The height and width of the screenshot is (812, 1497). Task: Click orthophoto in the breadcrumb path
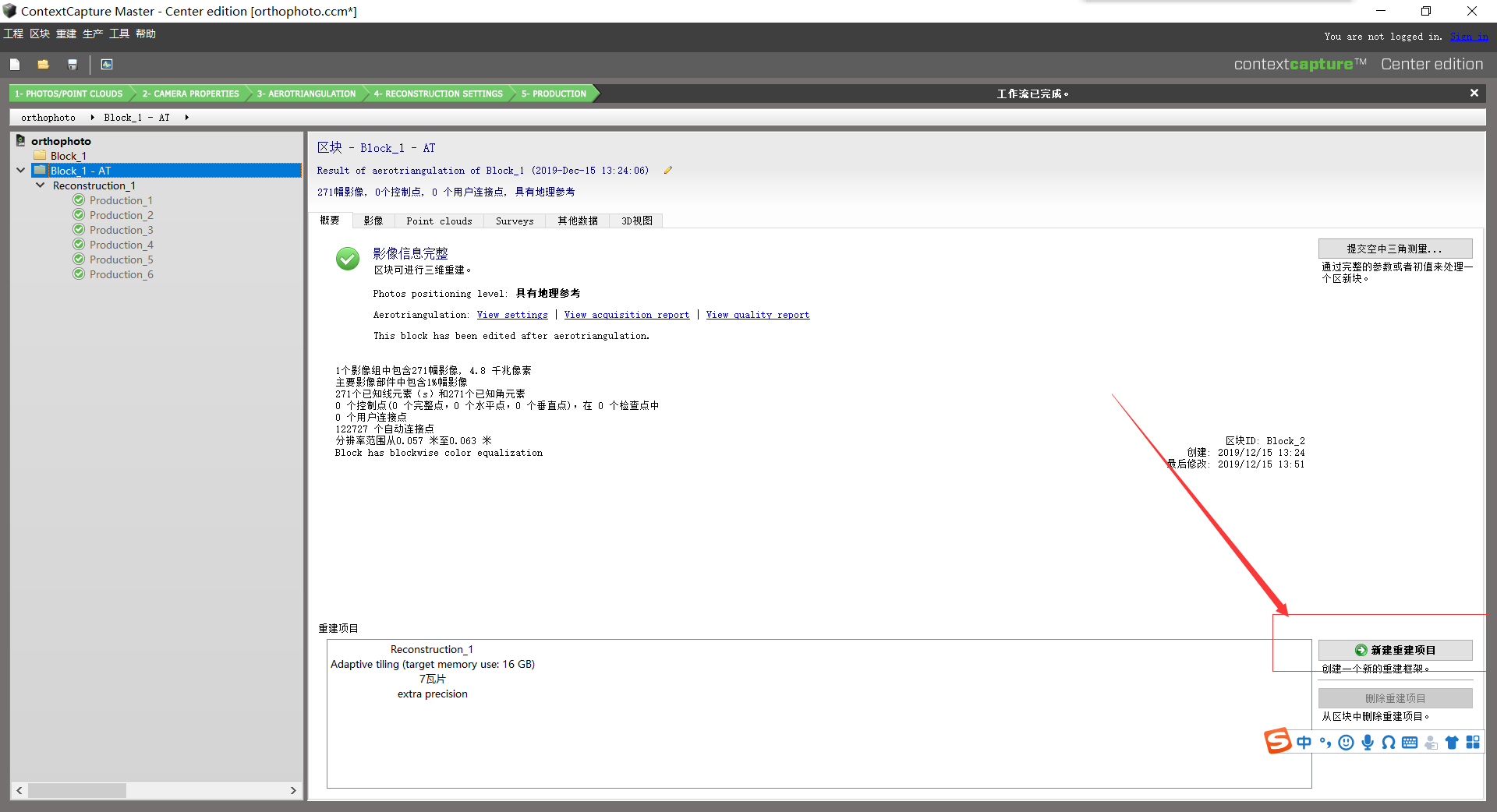point(48,118)
